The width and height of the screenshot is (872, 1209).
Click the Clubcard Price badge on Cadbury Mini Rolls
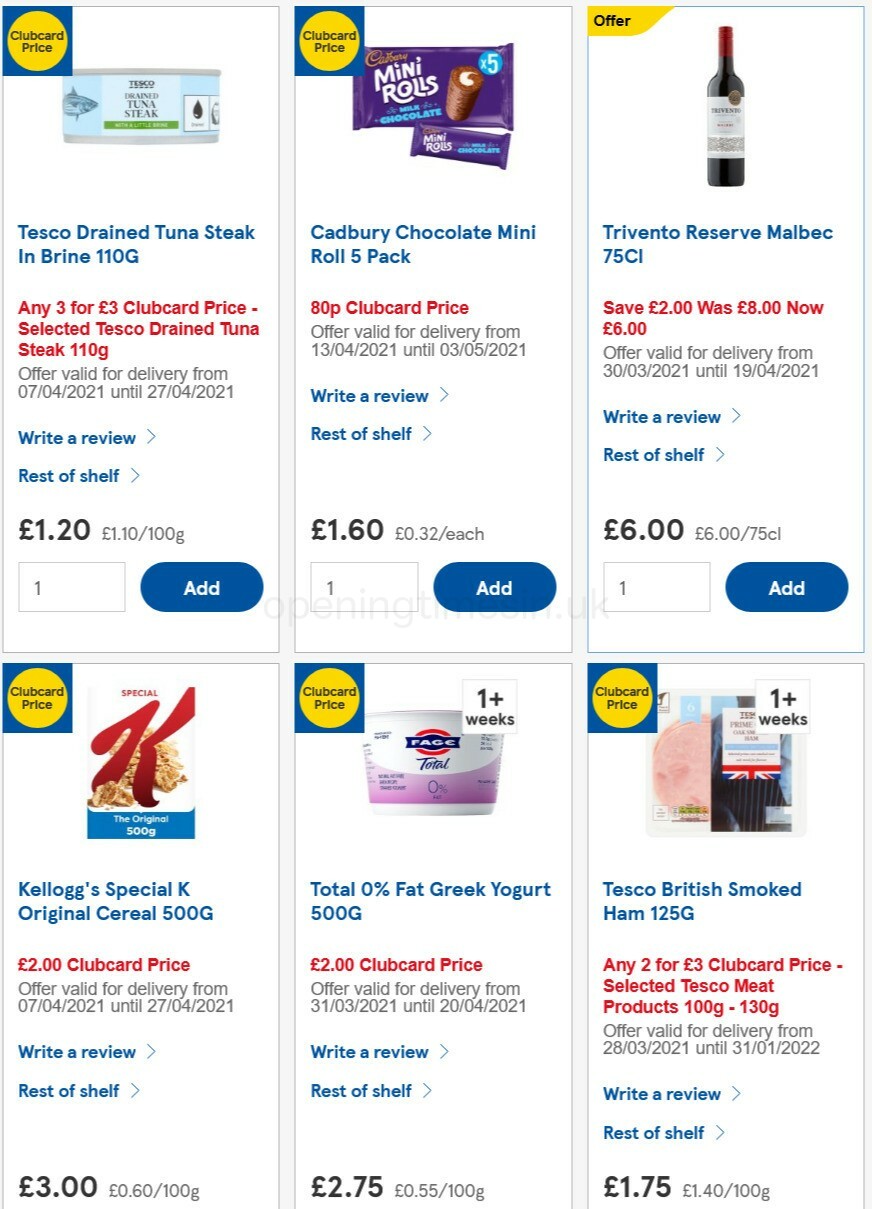click(x=330, y=40)
